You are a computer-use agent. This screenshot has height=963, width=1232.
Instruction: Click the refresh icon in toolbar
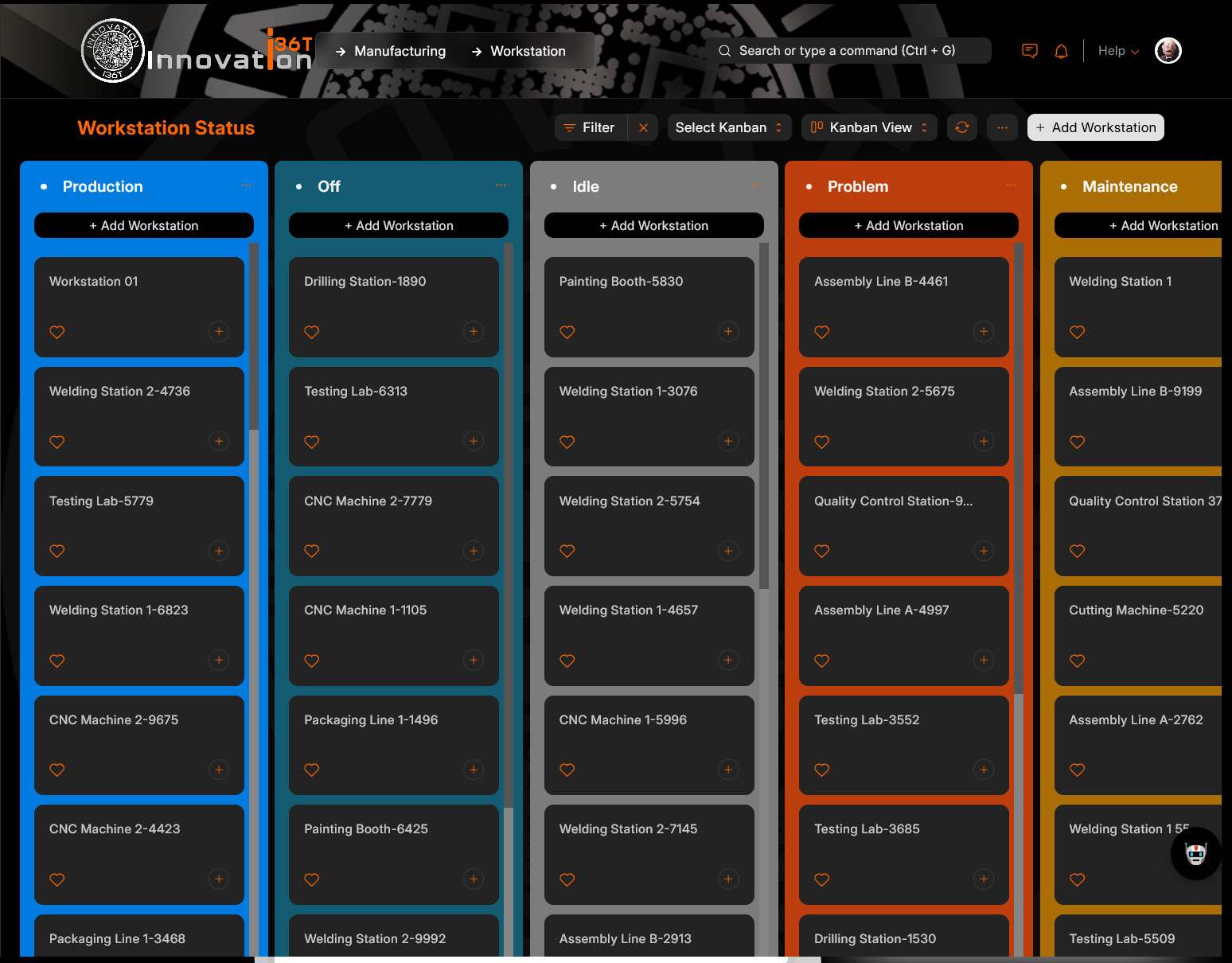(961, 127)
